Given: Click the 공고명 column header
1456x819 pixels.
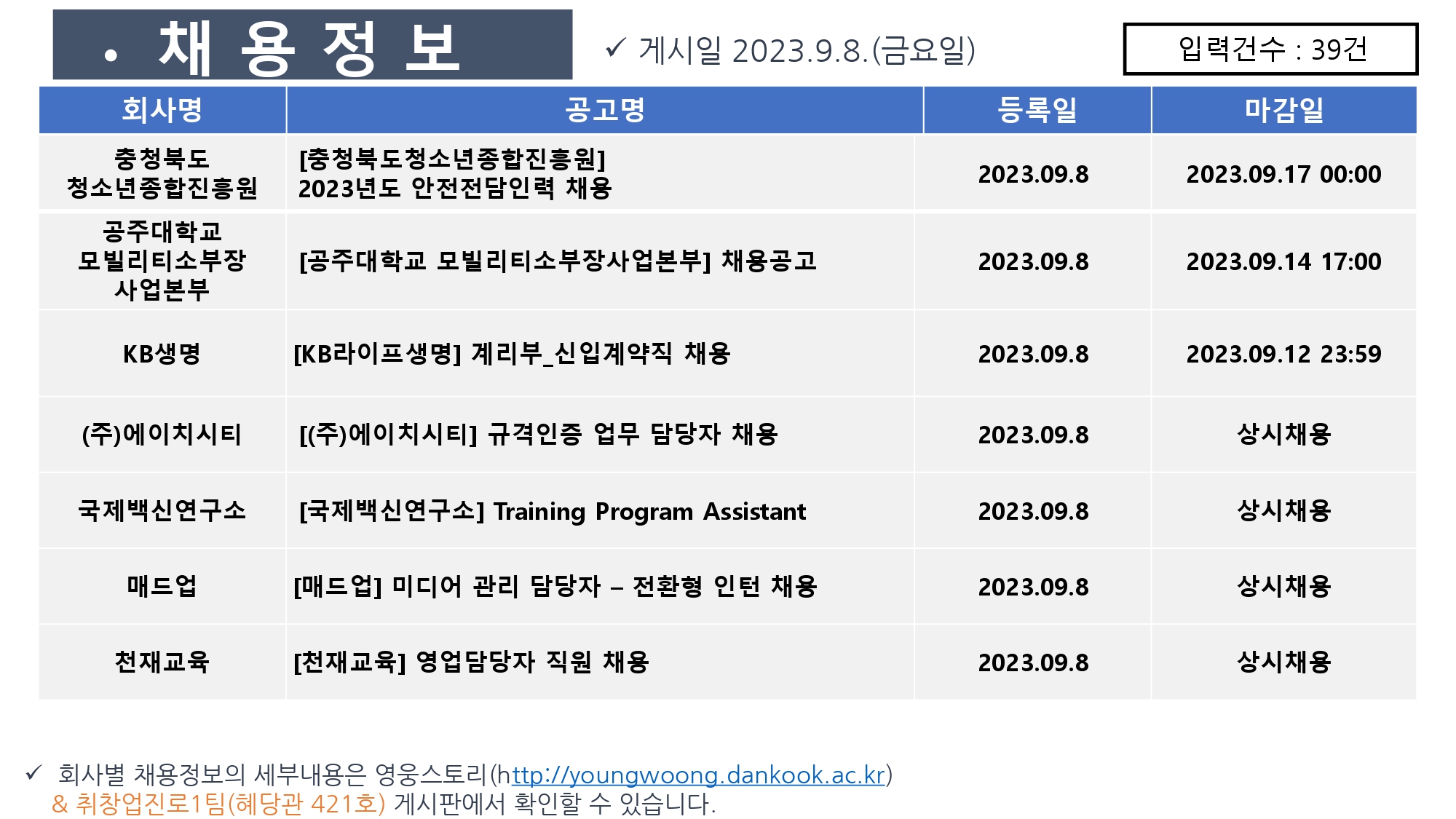Looking at the screenshot, I should click(x=605, y=110).
